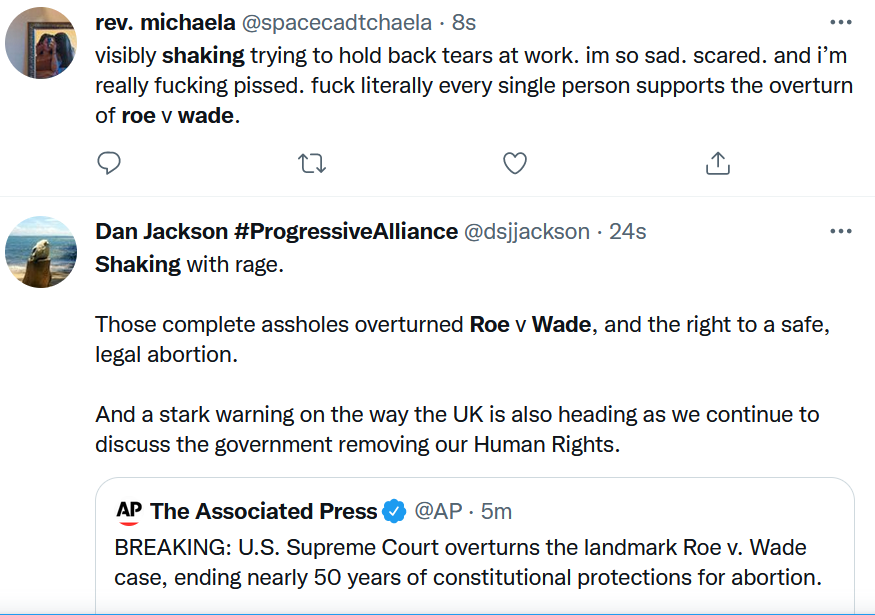This screenshot has height=615, width=875.
Task: Click the AP logo in the quoted tweet
Action: point(129,512)
